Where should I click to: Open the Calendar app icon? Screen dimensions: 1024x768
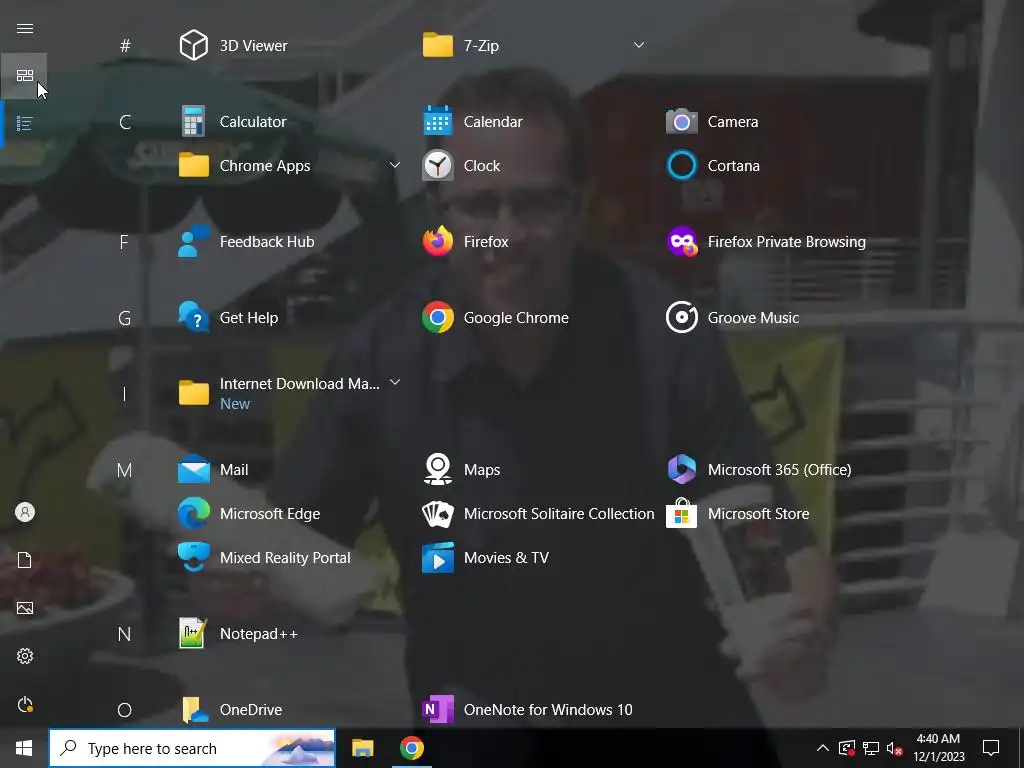[438, 121]
